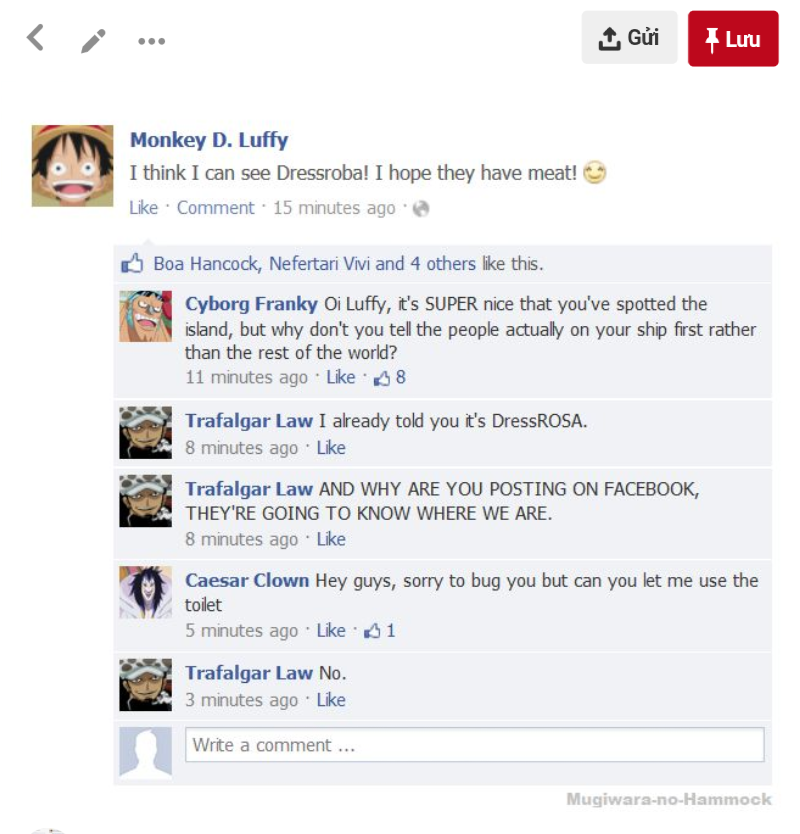This screenshot has height=834, width=800.
Task: Go back using the left chevron arrow
Action: pyautogui.click(x=36, y=38)
